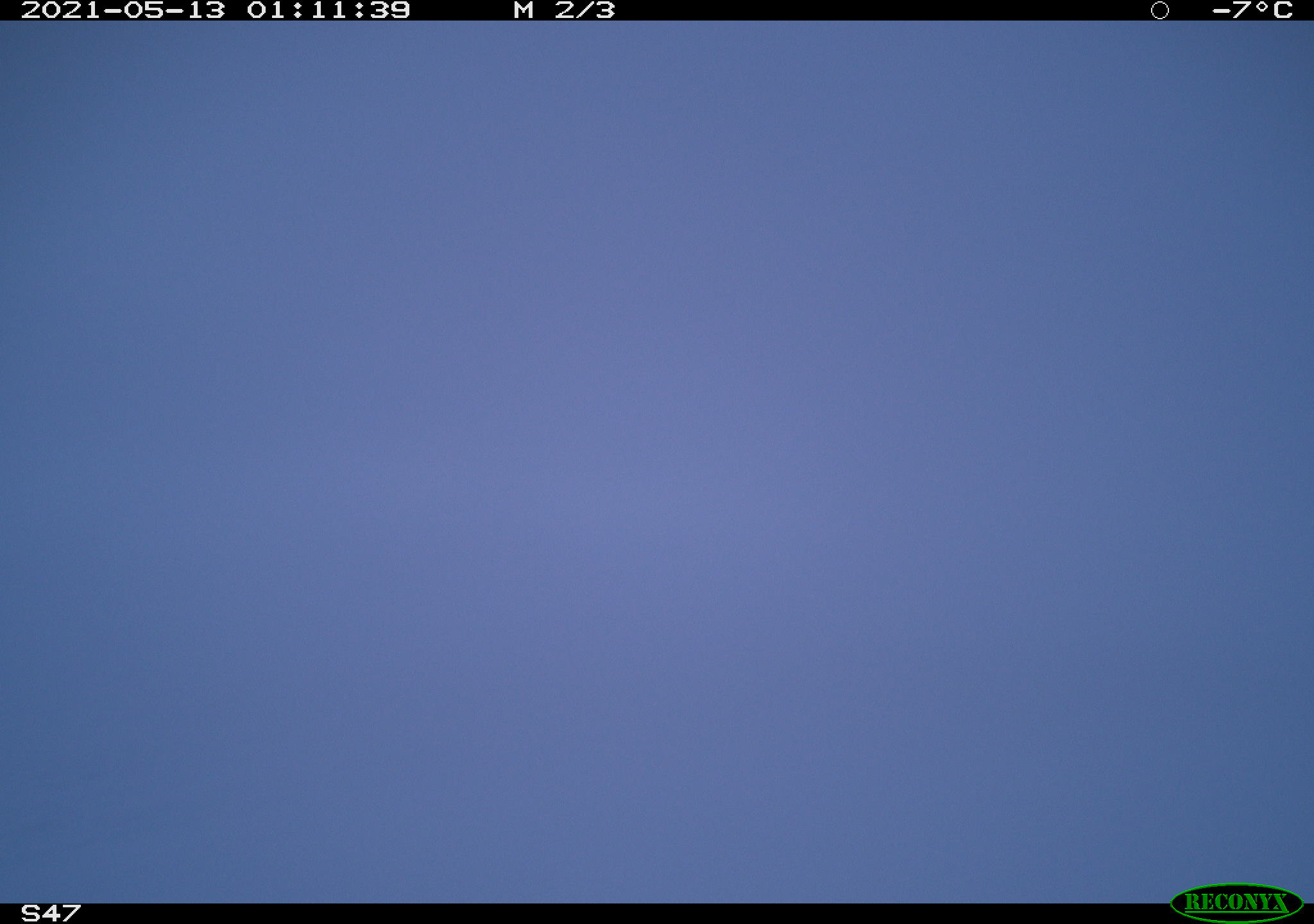The image size is (1314, 924).
Task: Click the center of the blue image
Action: [657, 462]
